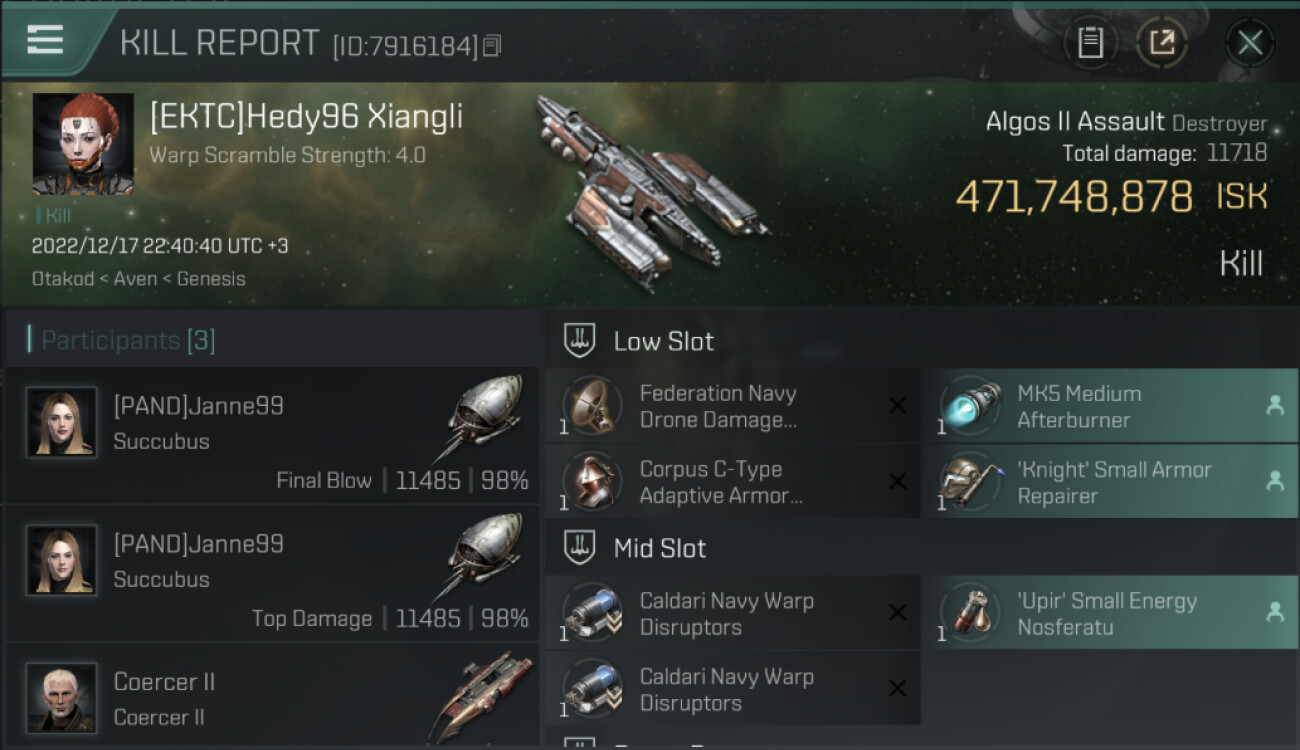Open the Coercer II participant entry
The width and height of the screenshot is (1300, 750).
pos(272,697)
